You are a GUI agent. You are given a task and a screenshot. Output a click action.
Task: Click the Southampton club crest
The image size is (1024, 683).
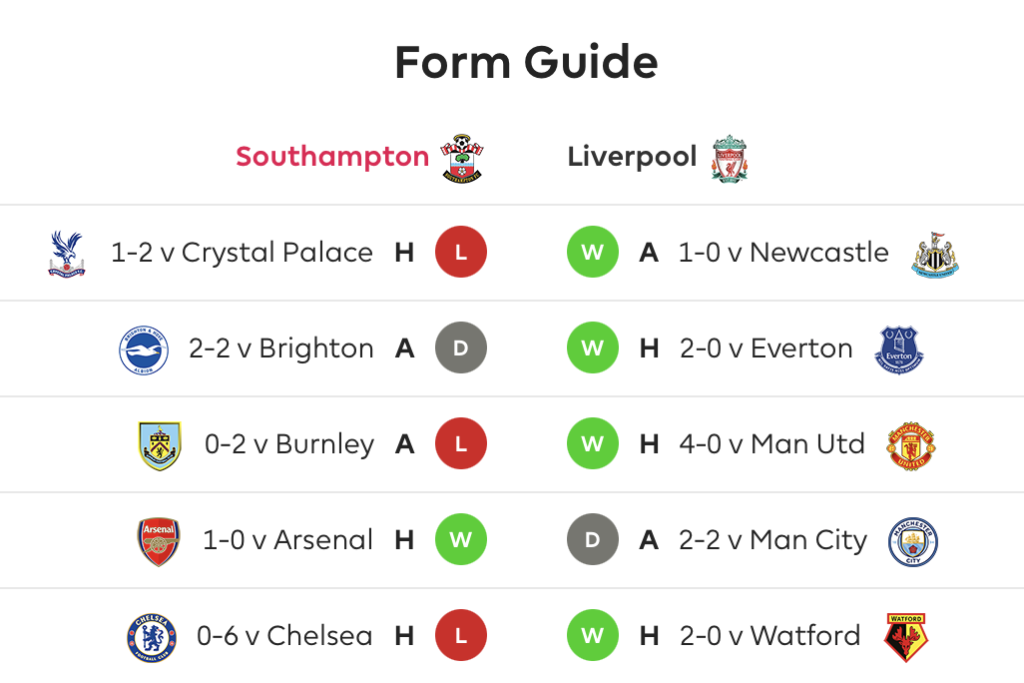(462, 158)
